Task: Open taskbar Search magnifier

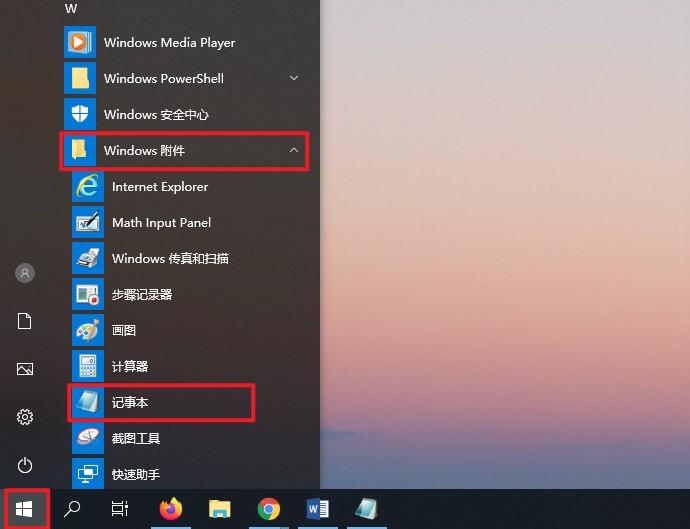Action: tap(72, 509)
